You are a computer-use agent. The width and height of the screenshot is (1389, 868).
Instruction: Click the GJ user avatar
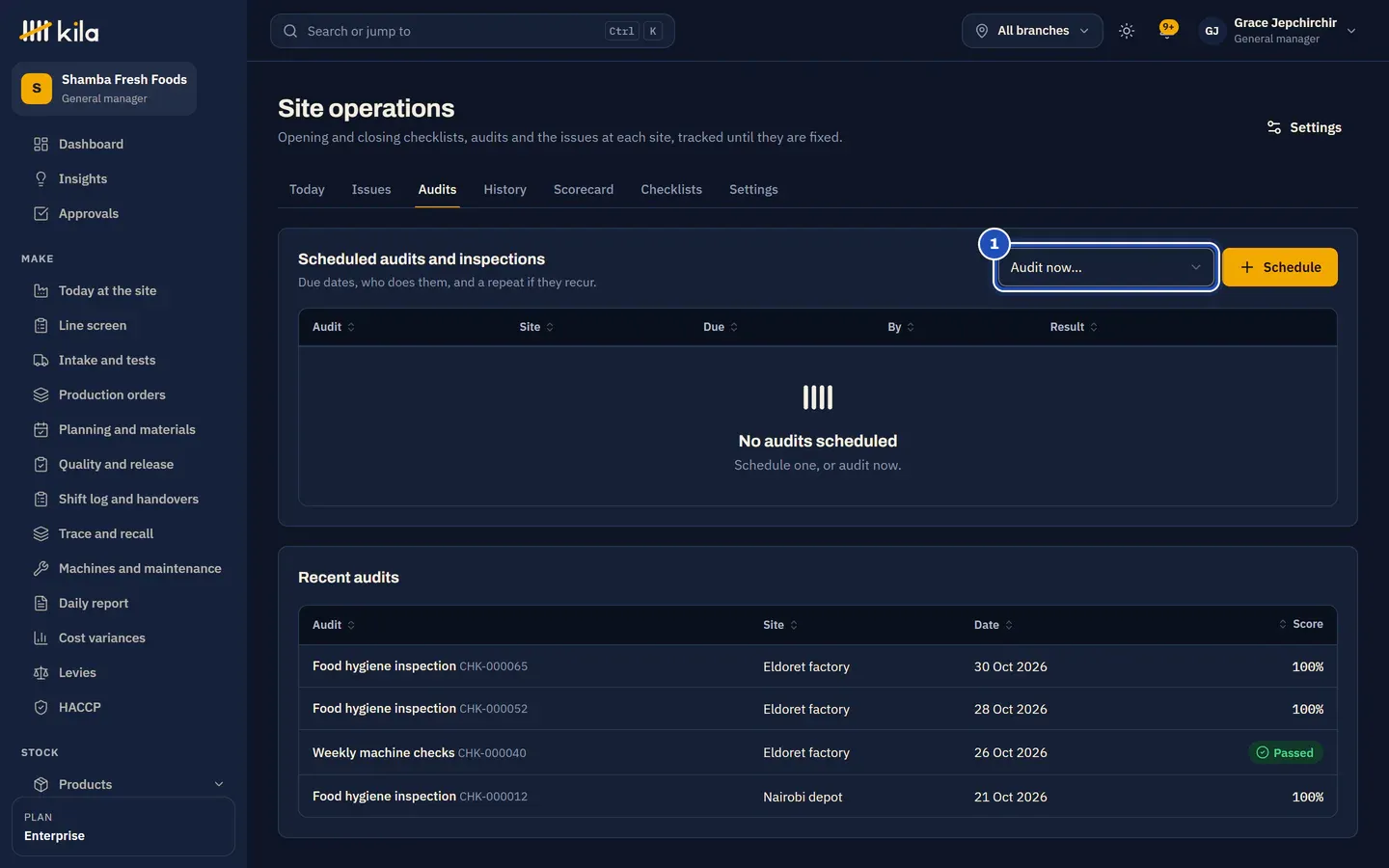[x=1212, y=31]
